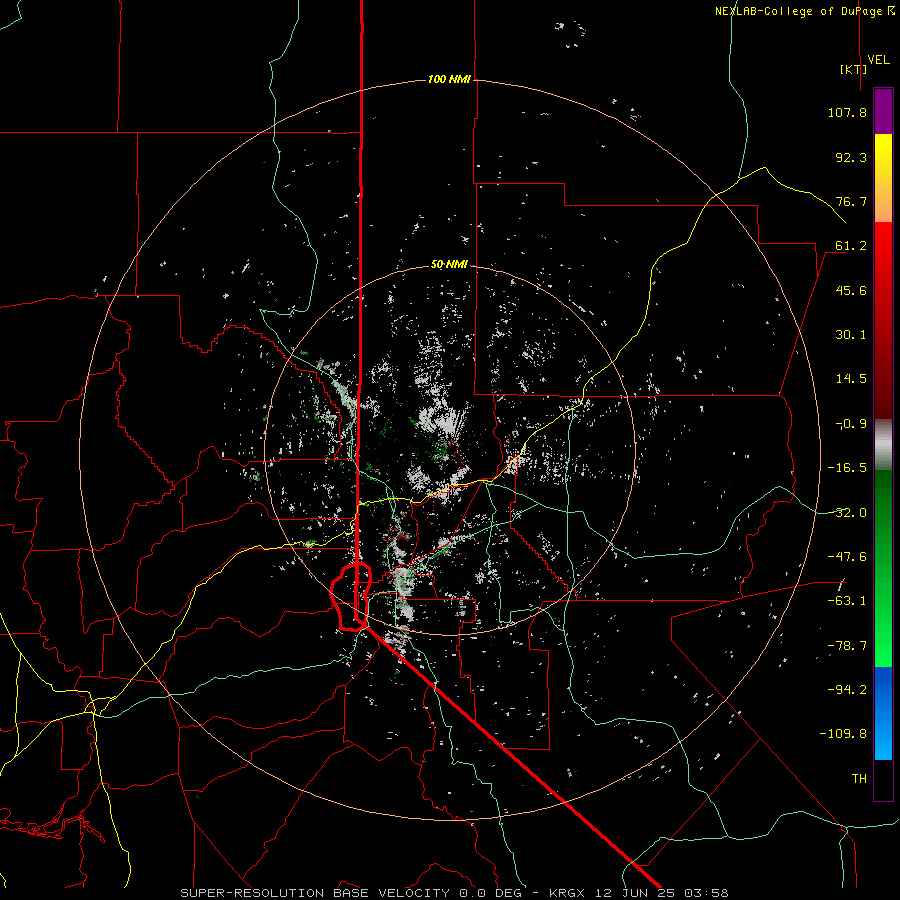Click the -63.1 legend value
Screen dimensions: 900x900
[x=847, y=601]
